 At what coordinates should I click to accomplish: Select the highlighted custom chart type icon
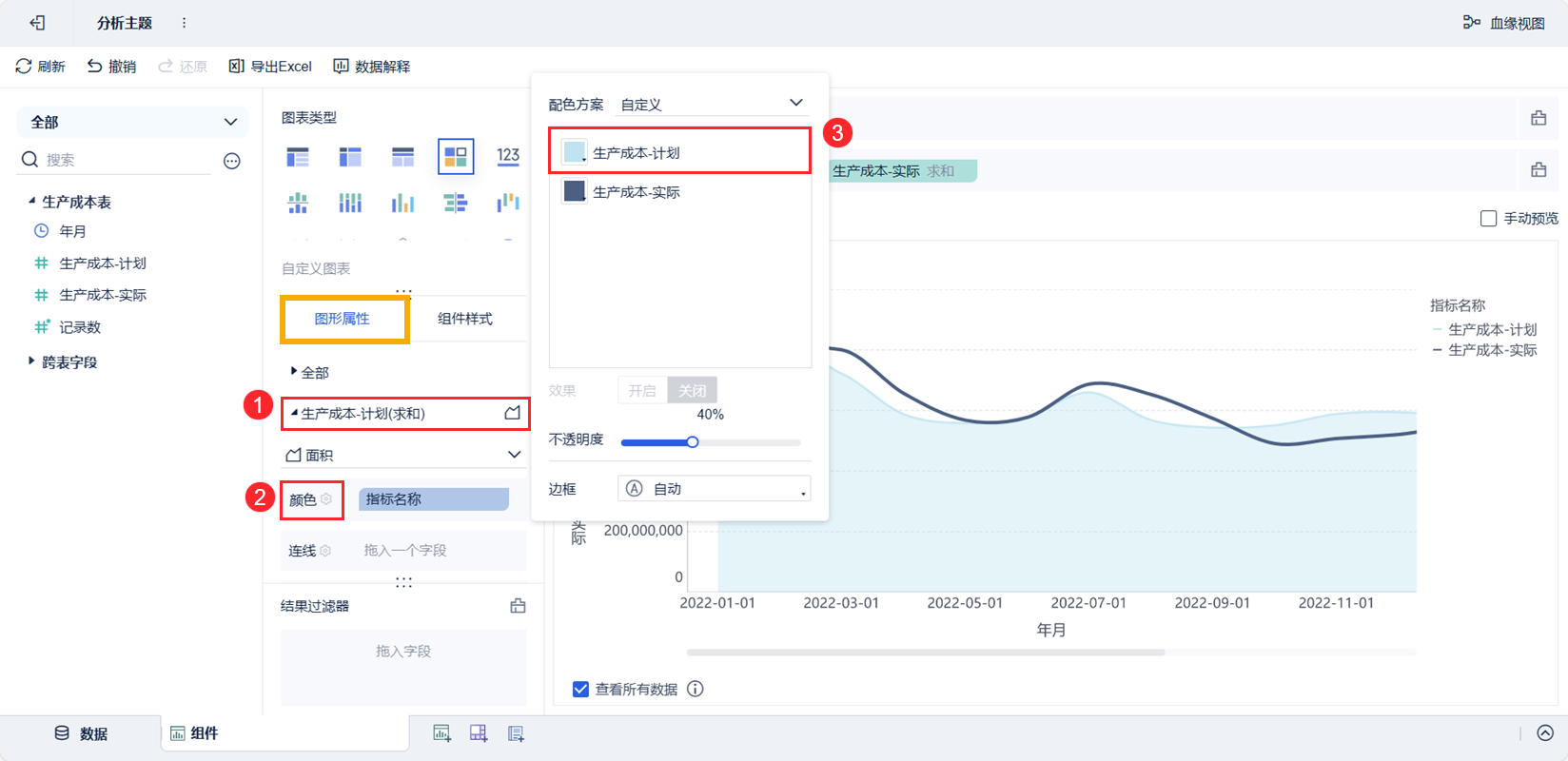pyautogui.click(x=456, y=156)
